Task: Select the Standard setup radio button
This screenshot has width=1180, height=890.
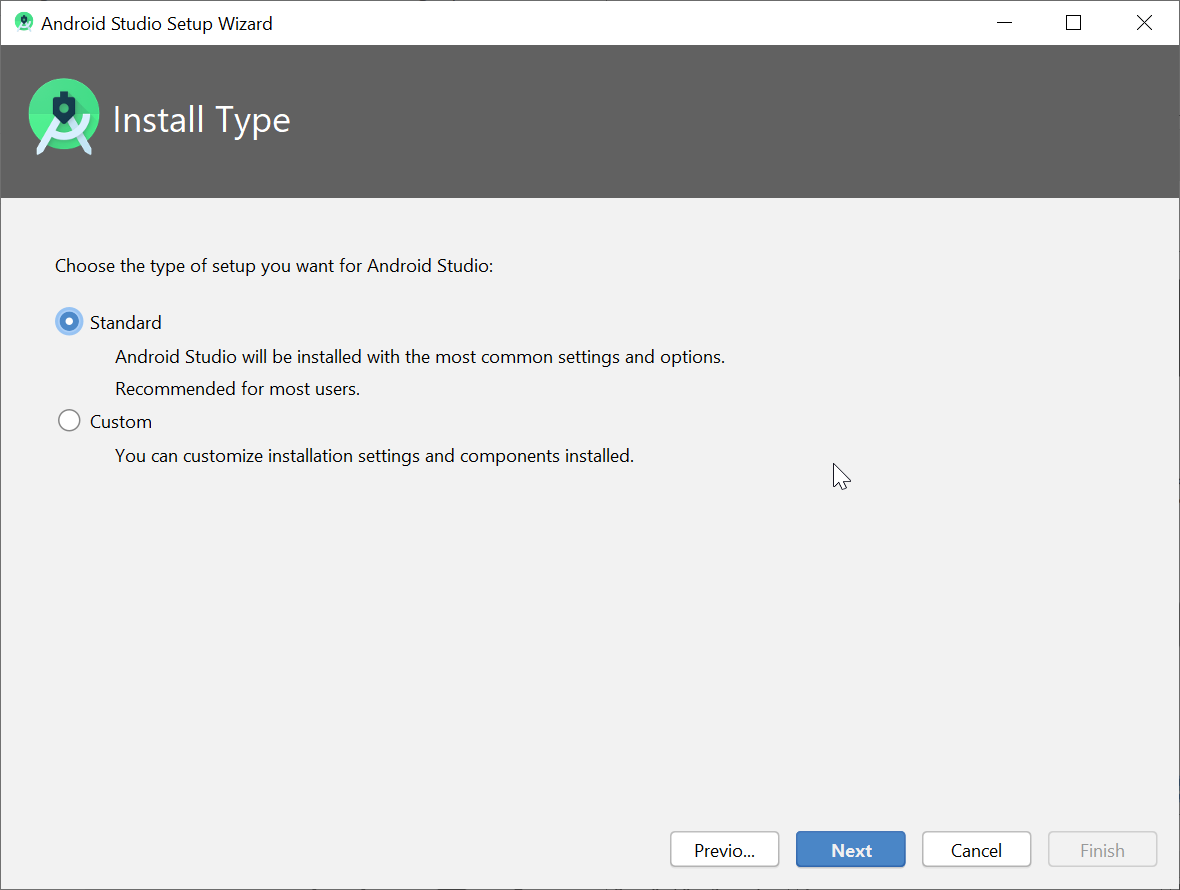Action: tap(68, 321)
